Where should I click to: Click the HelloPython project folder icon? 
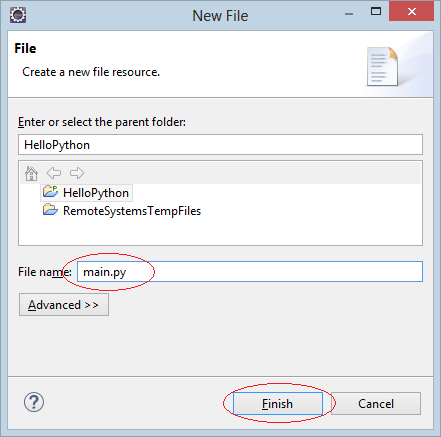[x=50, y=192]
